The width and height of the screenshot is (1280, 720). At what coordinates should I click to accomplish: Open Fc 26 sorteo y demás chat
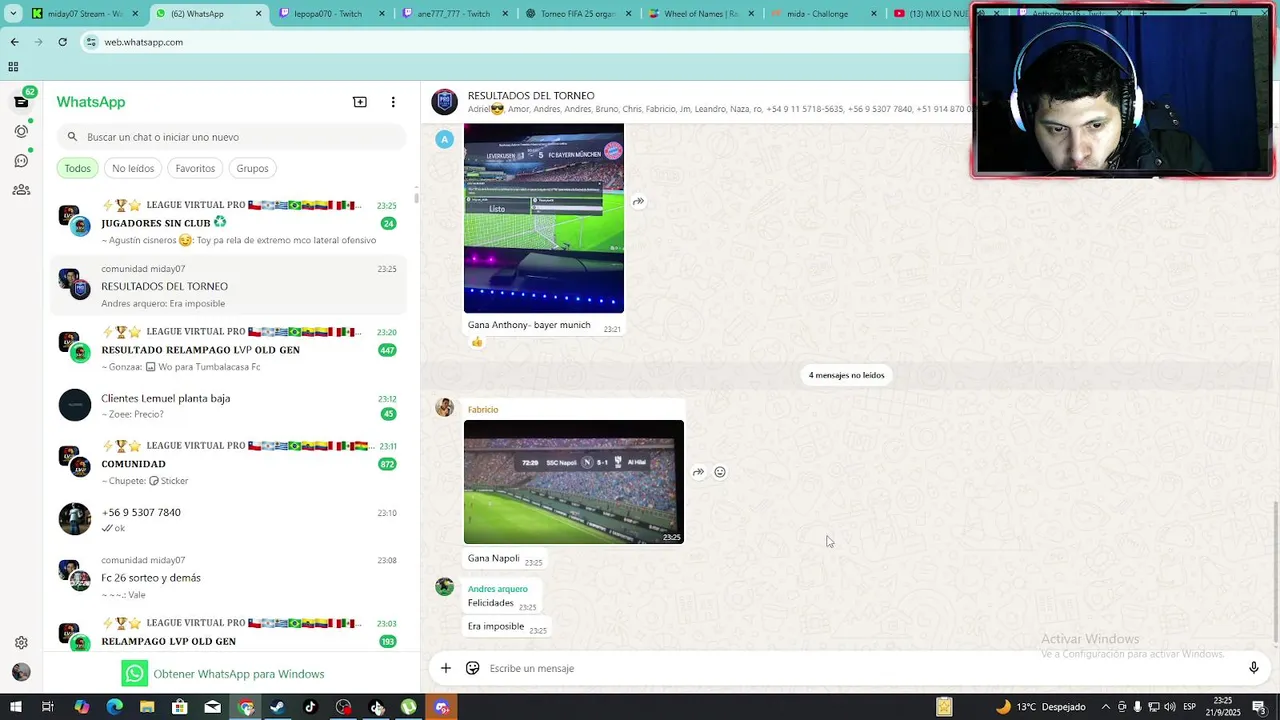click(x=227, y=577)
